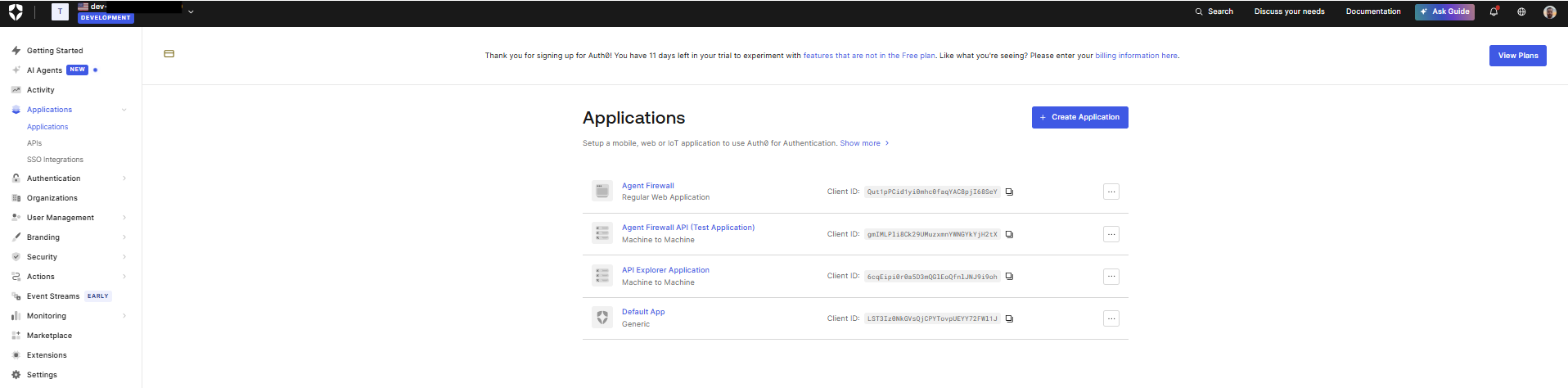
Task: Expand the tenant switcher dropdown arrow
Action: pyautogui.click(x=191, y=12)
